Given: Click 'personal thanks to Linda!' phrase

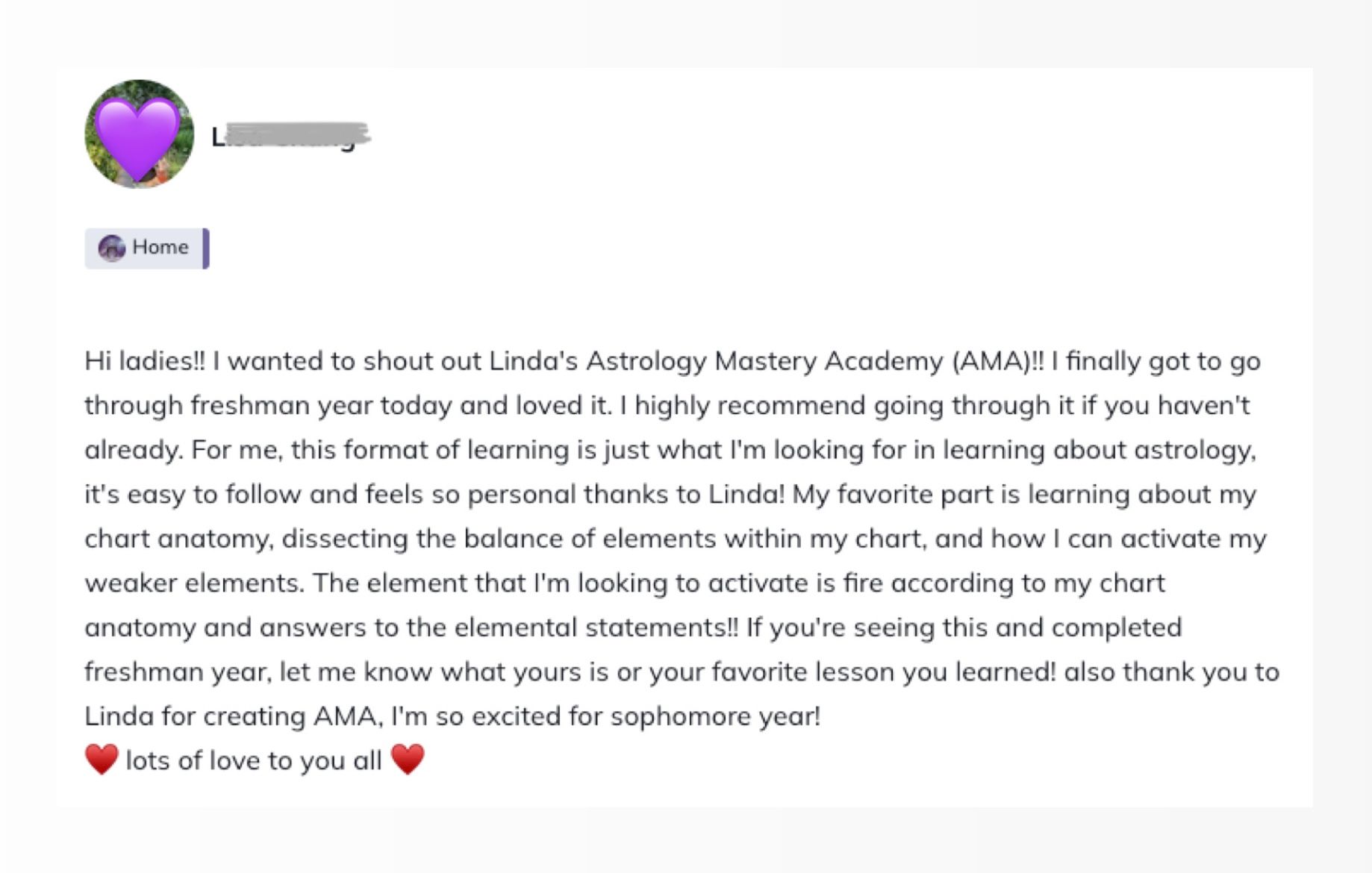Looking at the screenshot, I should (626, 494).
